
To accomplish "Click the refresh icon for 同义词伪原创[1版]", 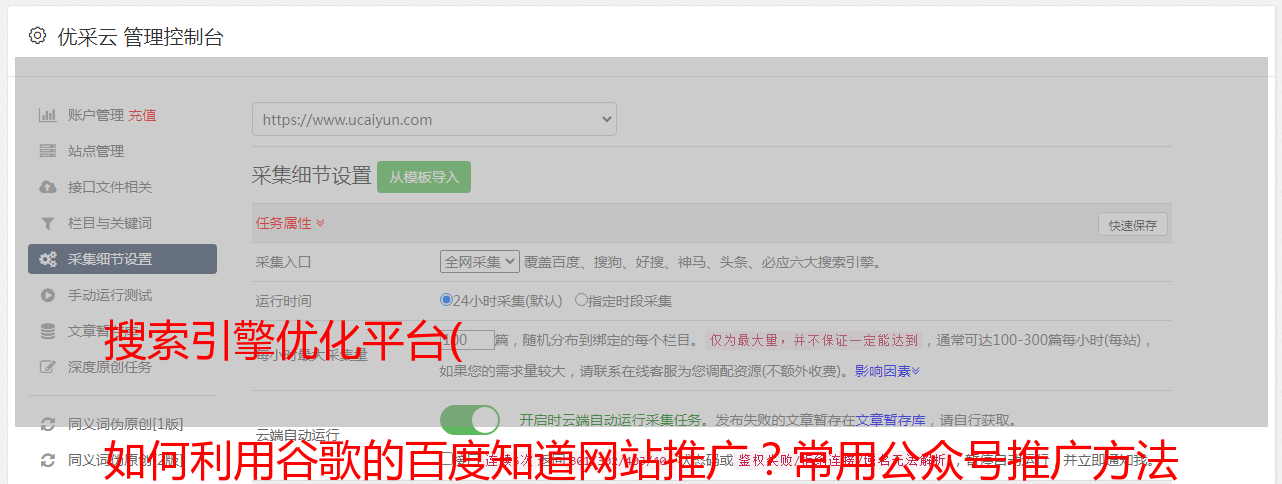I will click(47, 424).
